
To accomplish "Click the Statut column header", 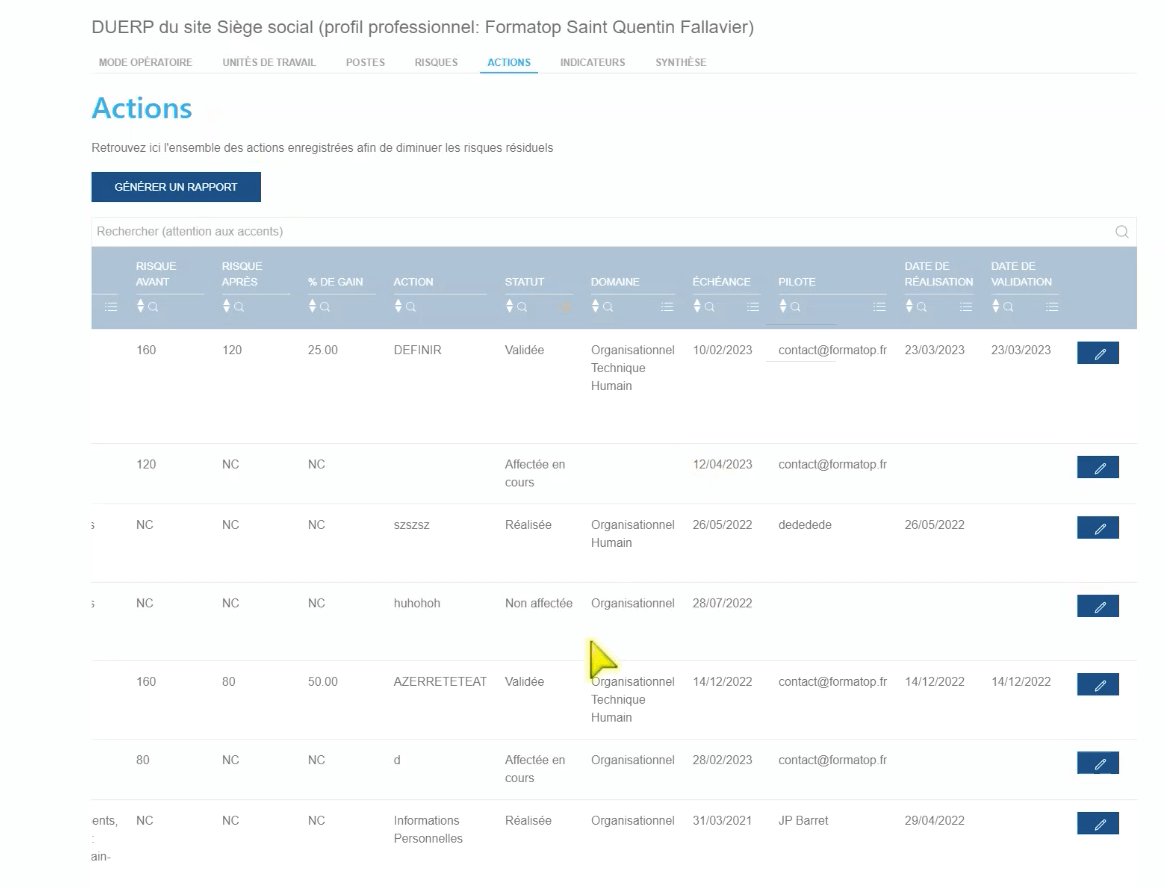I will [525, 282].
